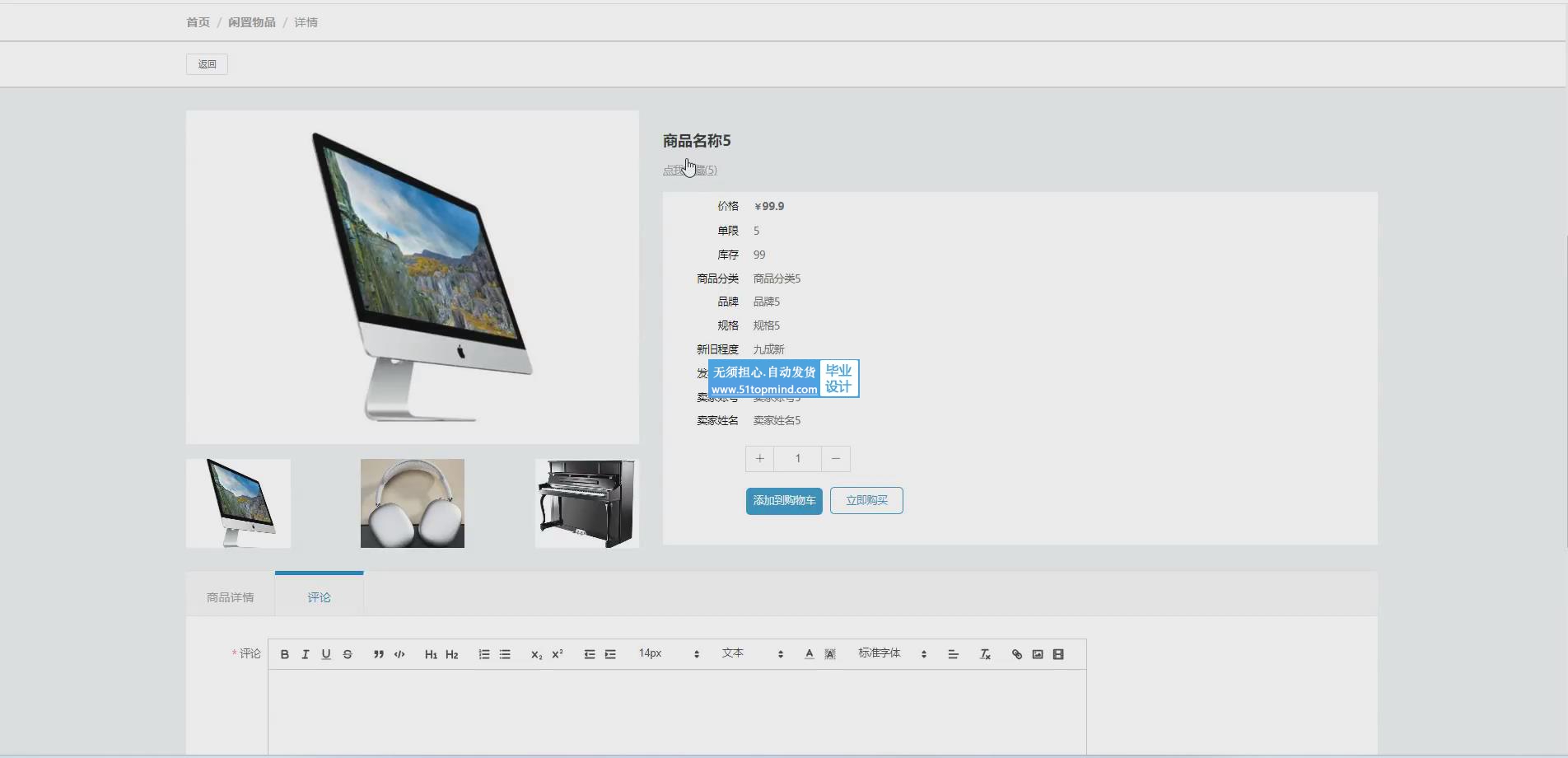Select the piano thumbnail image
This screenshot has height=758, width=1568.
click(587, 503)
